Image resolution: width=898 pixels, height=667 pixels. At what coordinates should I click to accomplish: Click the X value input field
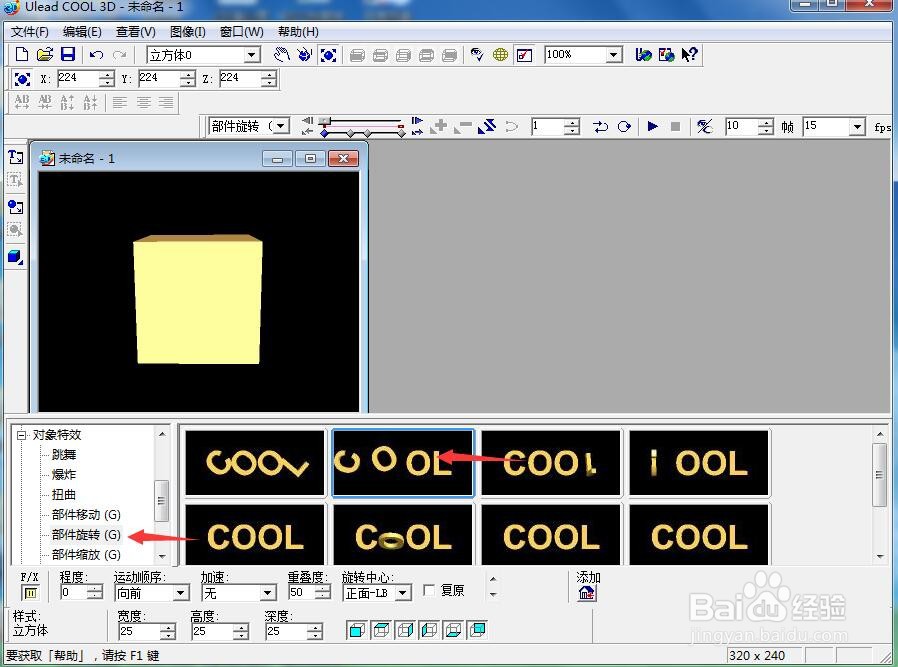(x=79, y=78)
